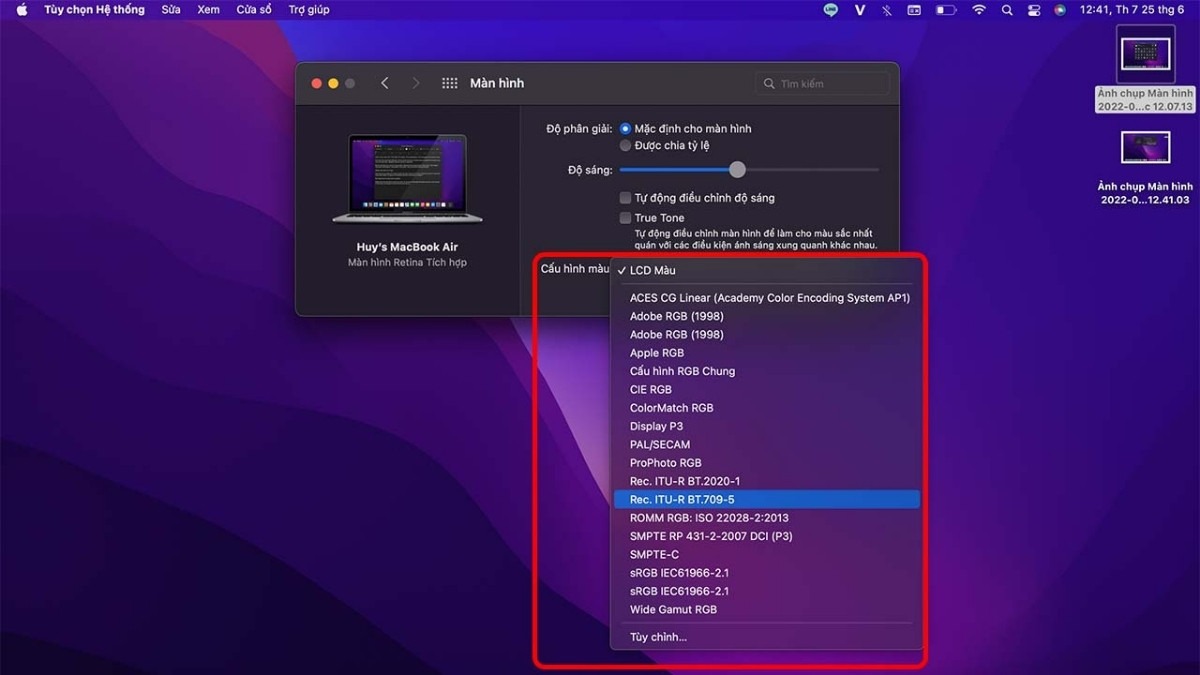Choose highlighted Rec. ITU-R BT.709-5 profile
Image resolution: width=1200 pixels, height=675 pixels.
point(767,499)
